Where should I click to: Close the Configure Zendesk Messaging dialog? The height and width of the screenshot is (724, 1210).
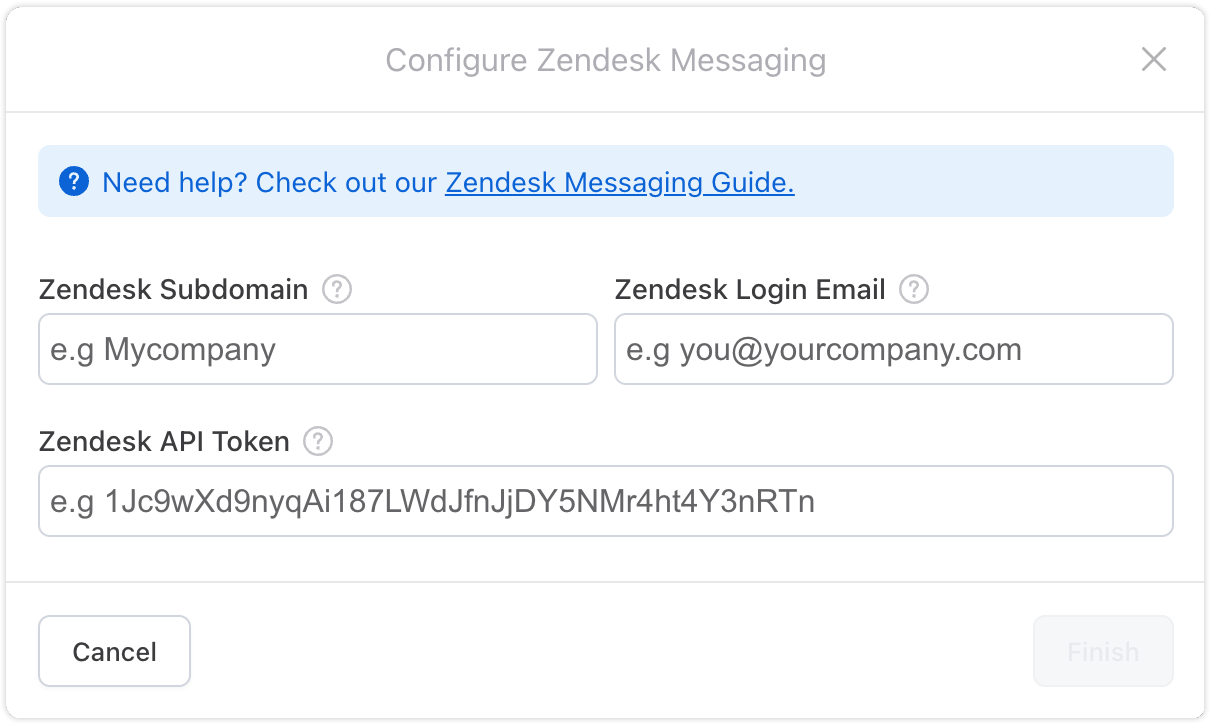1154,60
